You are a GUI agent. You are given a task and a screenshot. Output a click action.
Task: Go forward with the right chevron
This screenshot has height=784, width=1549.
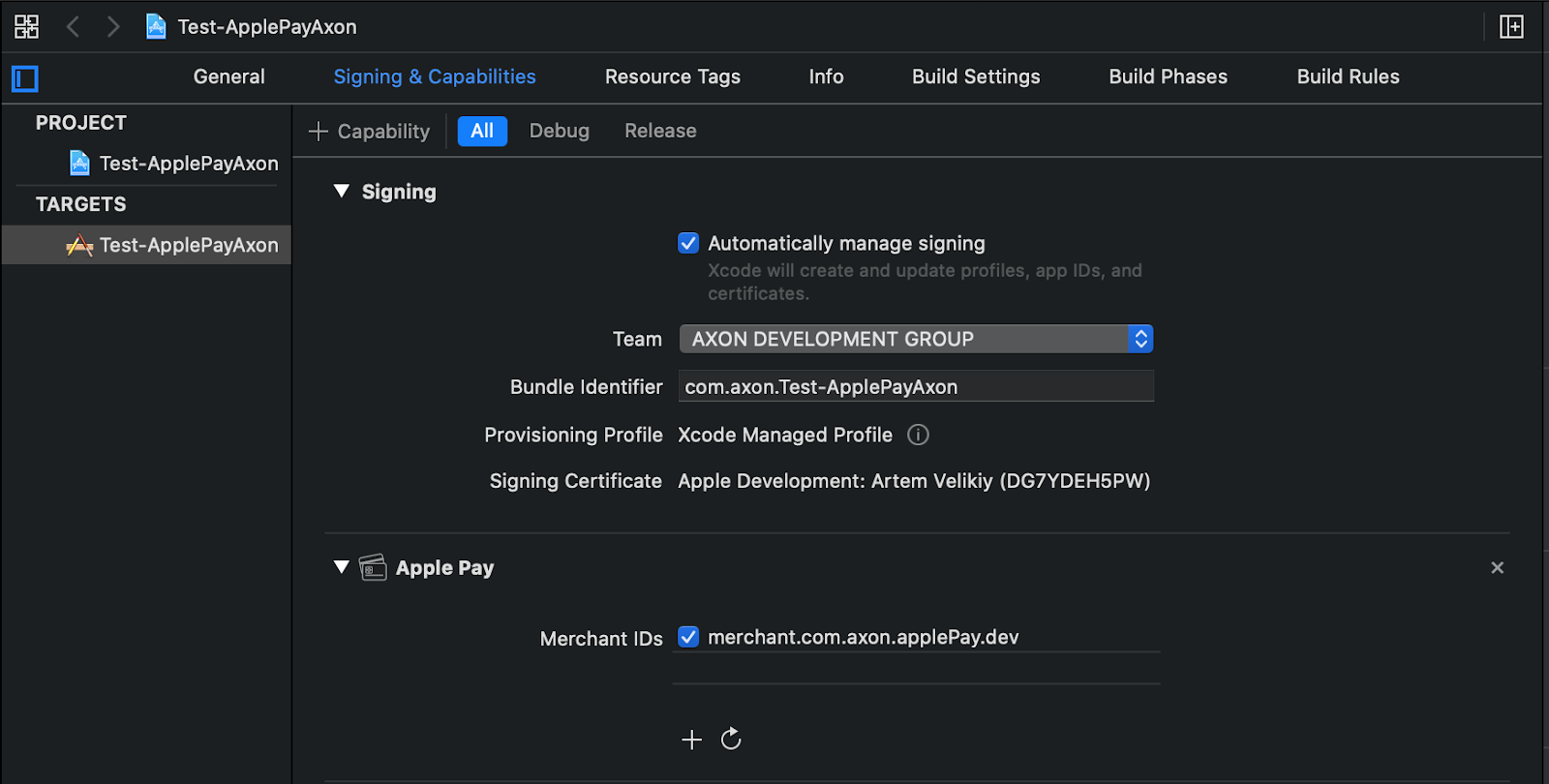tap(113, 26)
